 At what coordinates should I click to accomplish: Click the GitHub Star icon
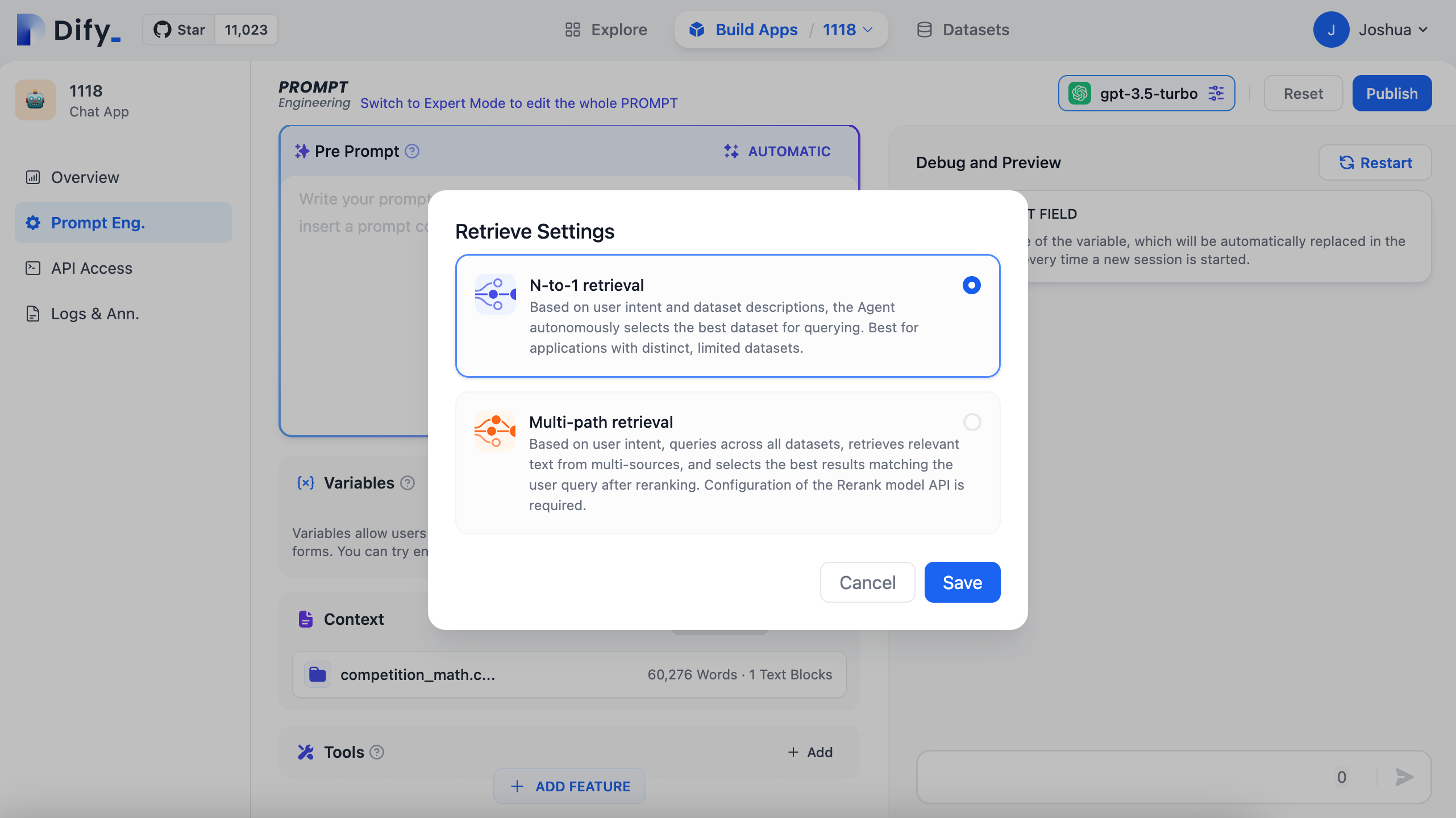(163, 30)
